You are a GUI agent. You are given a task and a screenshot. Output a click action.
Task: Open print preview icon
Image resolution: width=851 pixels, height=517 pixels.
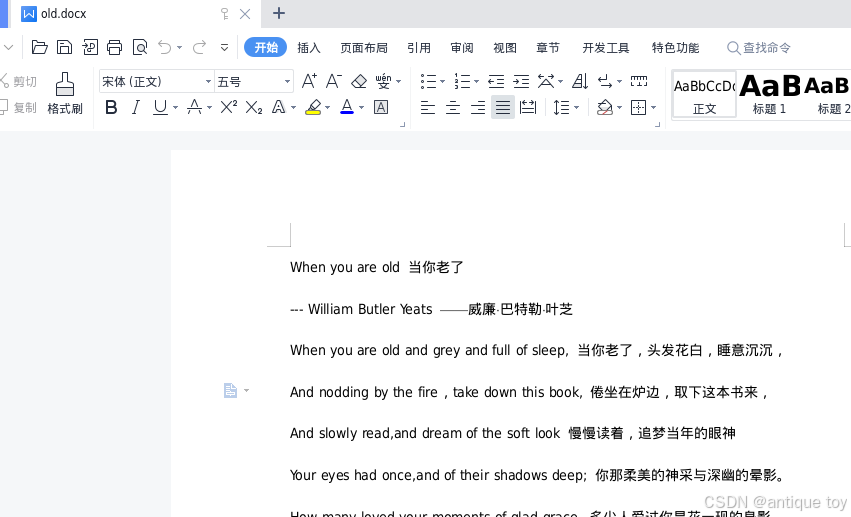click(x=140, y=47)
